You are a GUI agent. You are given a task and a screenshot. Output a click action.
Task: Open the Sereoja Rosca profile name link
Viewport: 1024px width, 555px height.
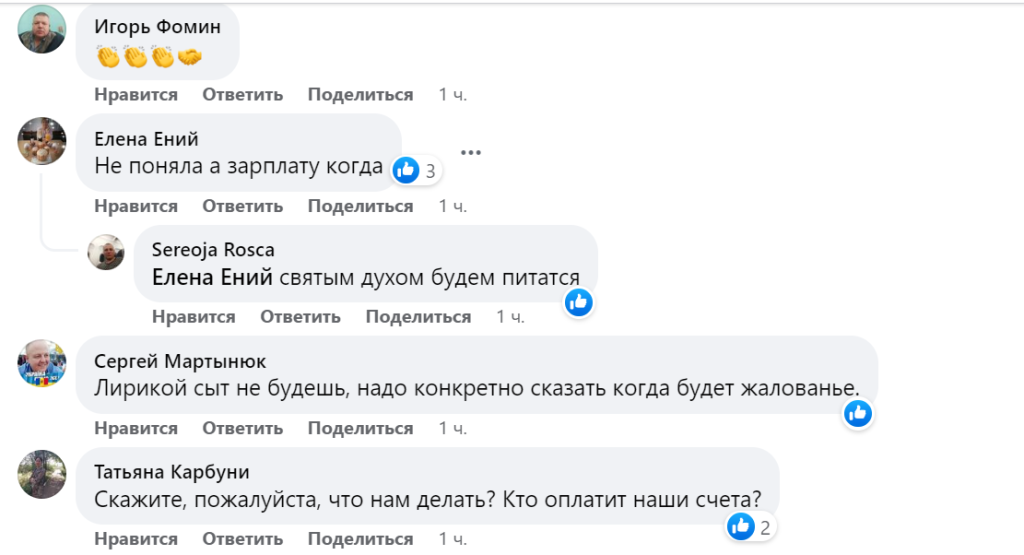click(x=213, y=250)
